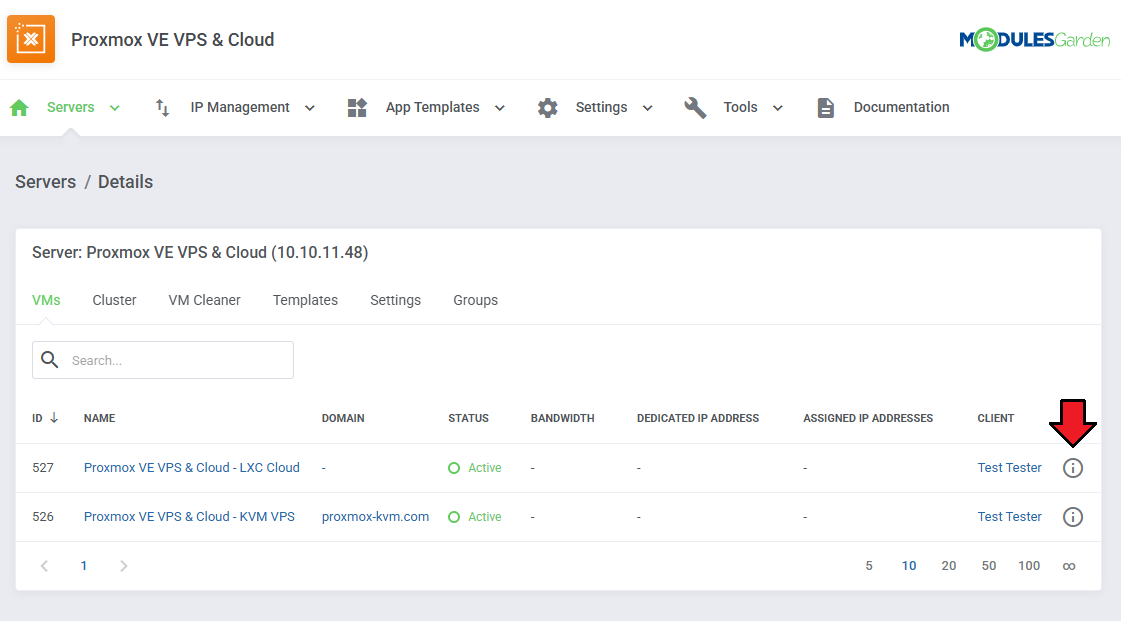The height and width of the screenshot is (621, 1121).
Task: Click the Search input field
Action: 163,359
